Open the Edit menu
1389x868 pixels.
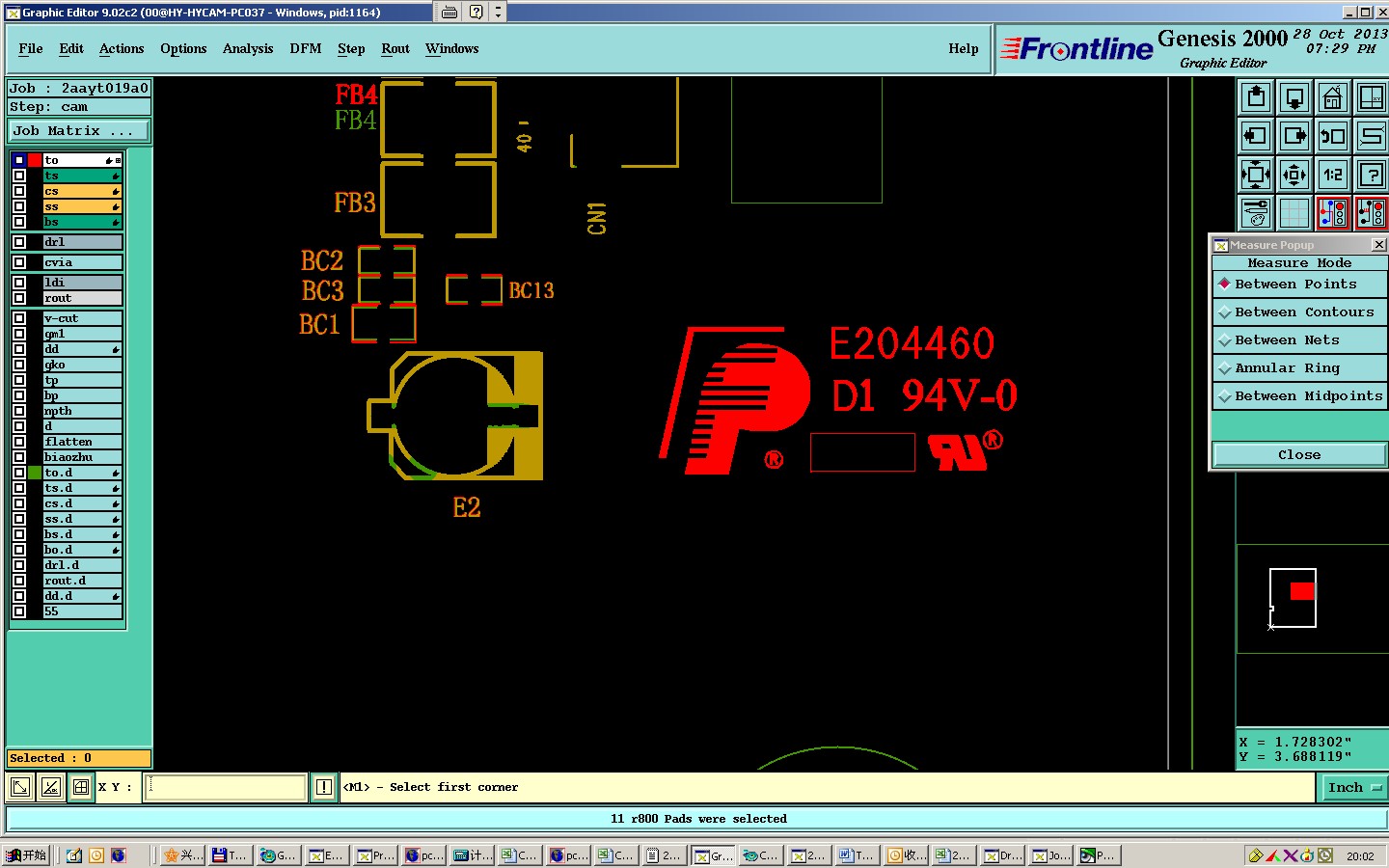coord(71,49)
